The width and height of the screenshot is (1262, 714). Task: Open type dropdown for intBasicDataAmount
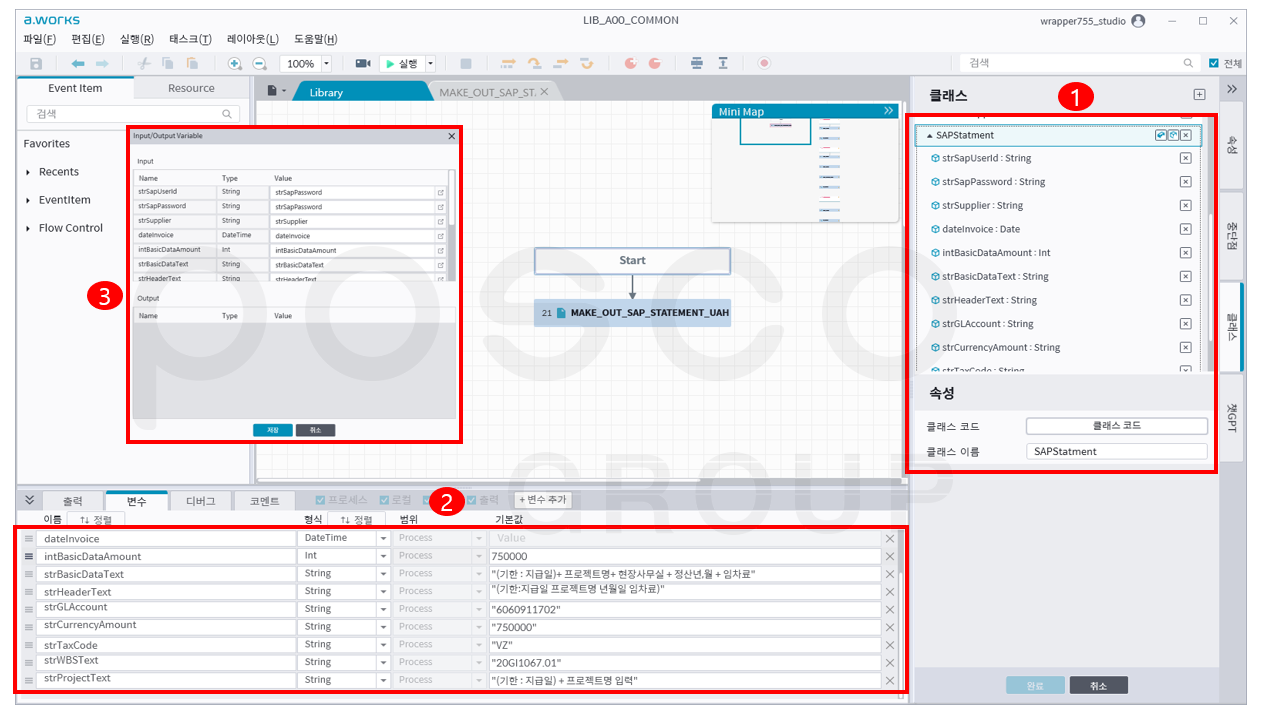click(383, 556)
